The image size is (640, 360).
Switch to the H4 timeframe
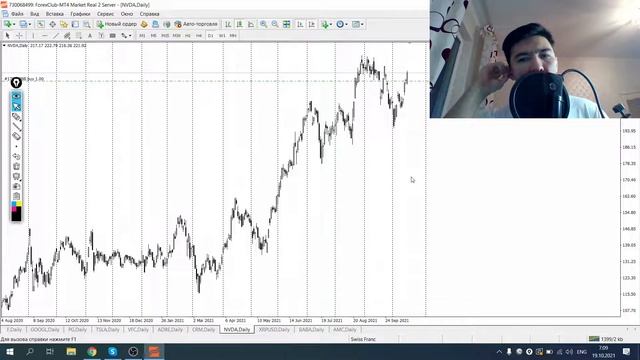(x=199, y=36)
